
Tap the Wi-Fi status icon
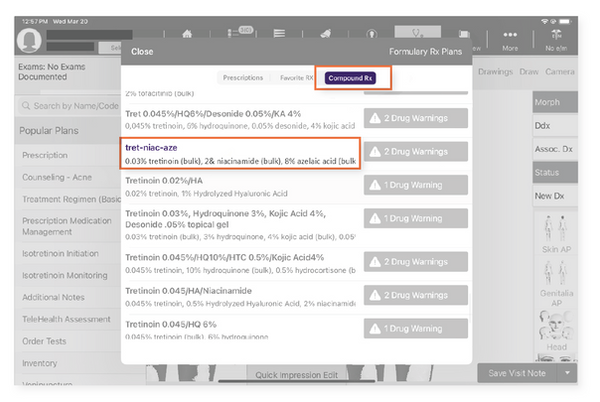tap(544, 21)
